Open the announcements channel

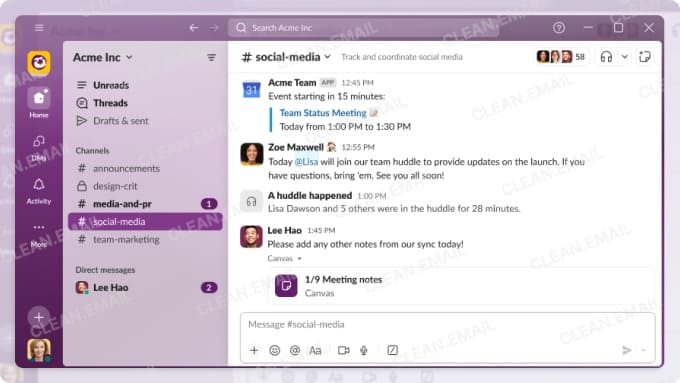pyautogui.click(x=145, y=168)
